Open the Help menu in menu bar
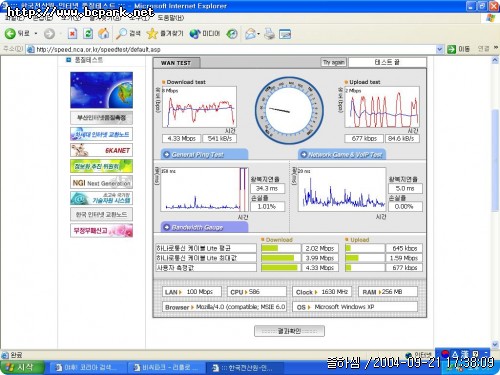500x375 pixels. (171, 18)
